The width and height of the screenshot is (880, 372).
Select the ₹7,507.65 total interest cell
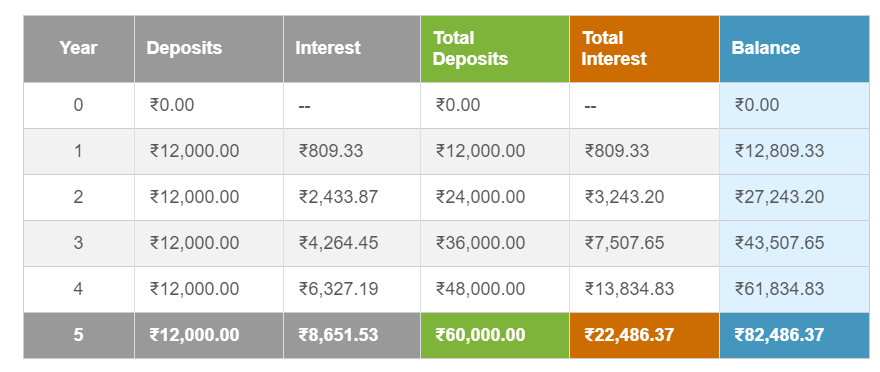click(644, 244)
